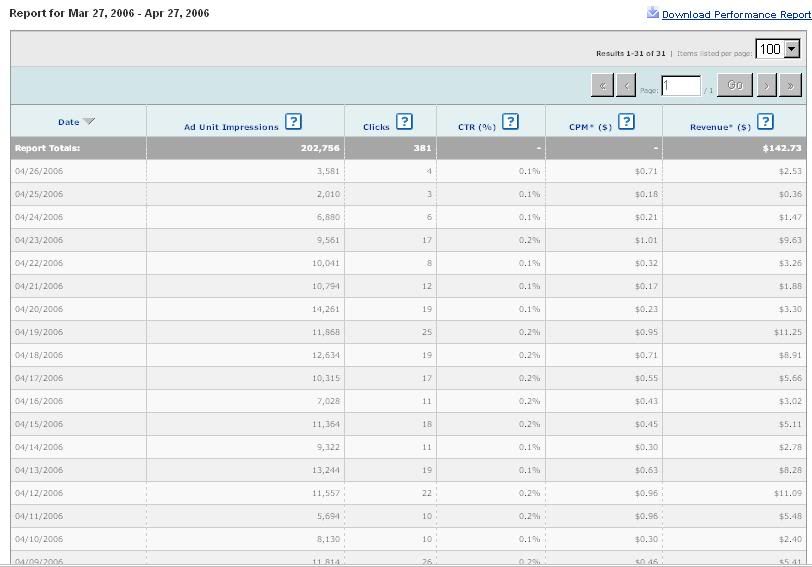Click into the Page number field

680,86
